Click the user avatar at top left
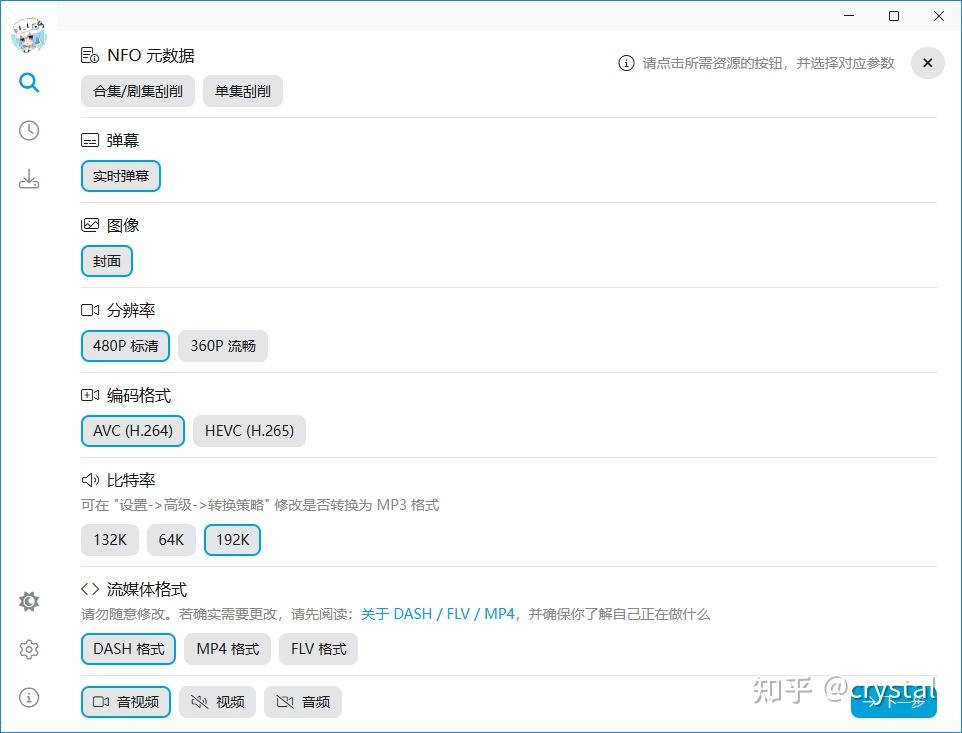962x733 pixels. pyautogui.click(x=28, y=35)
